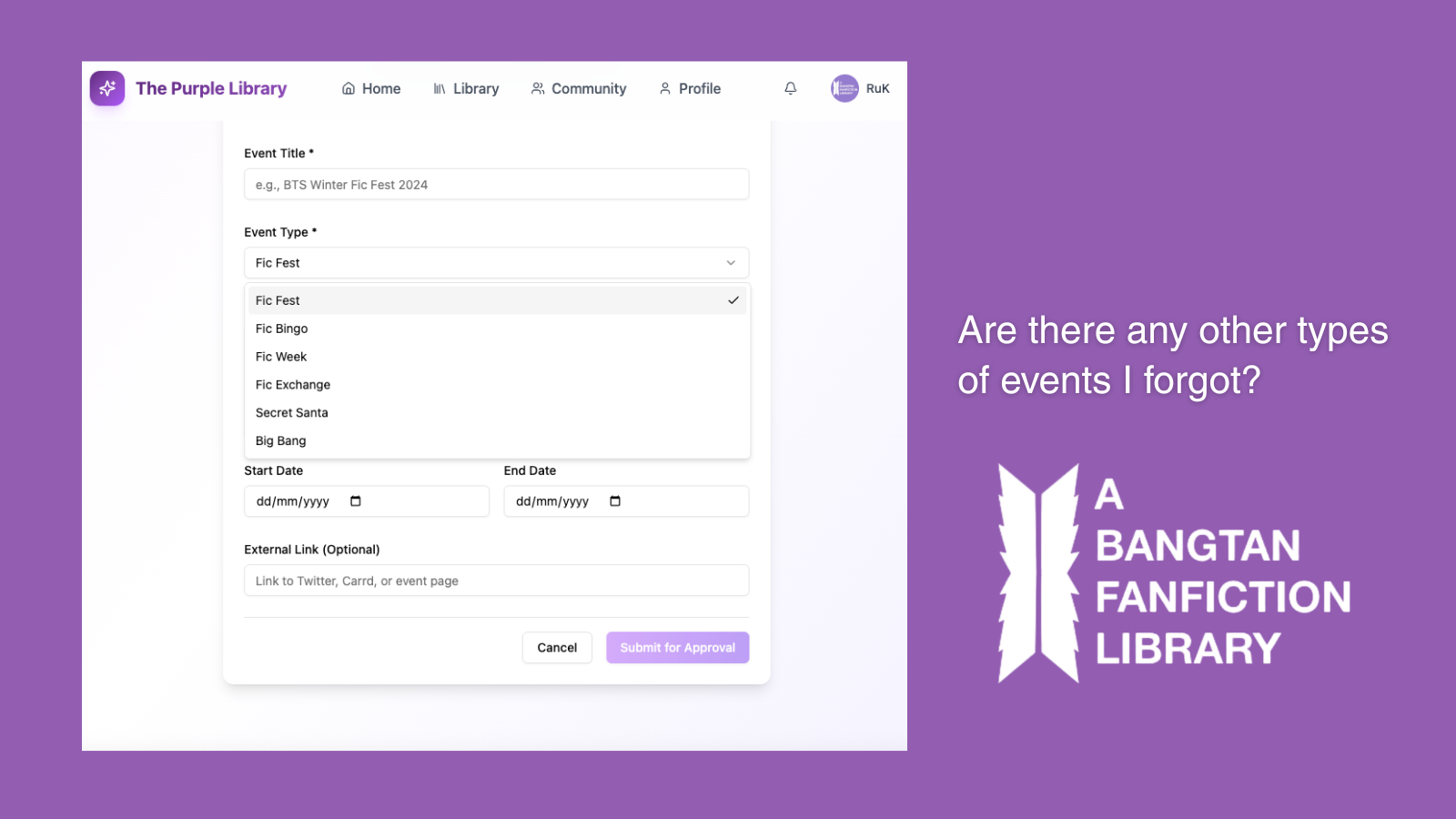Viewport: 1456px width, 819px height.
Task: Choose Secret Santa event type
Action: tap(292, 413)
